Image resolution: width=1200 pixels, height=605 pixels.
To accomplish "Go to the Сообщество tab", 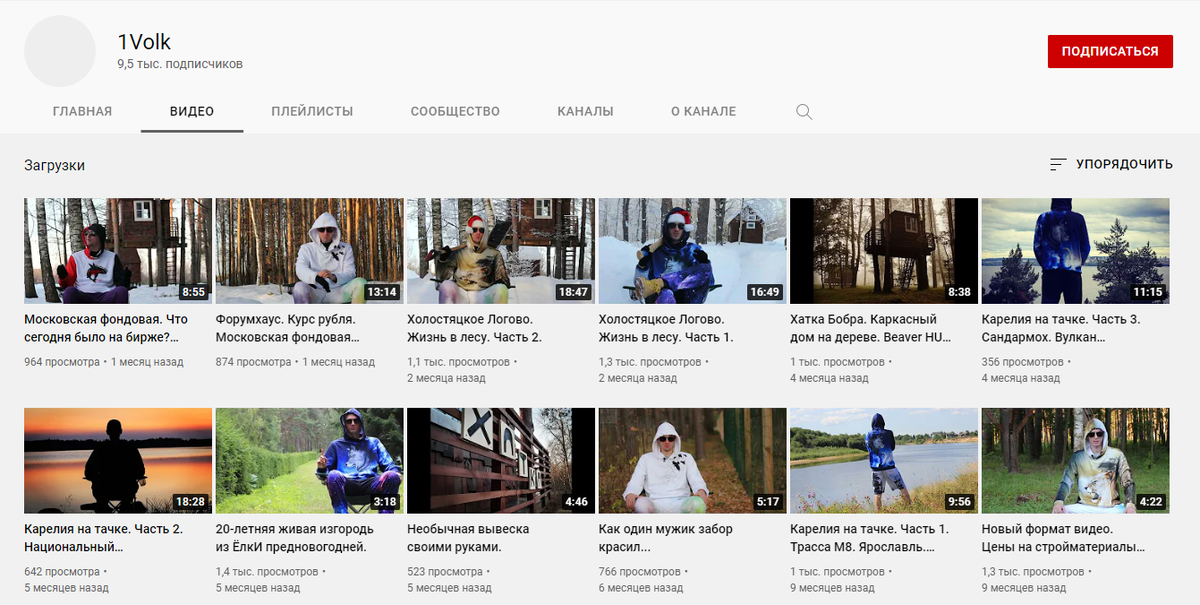I will tap(455, 112).
